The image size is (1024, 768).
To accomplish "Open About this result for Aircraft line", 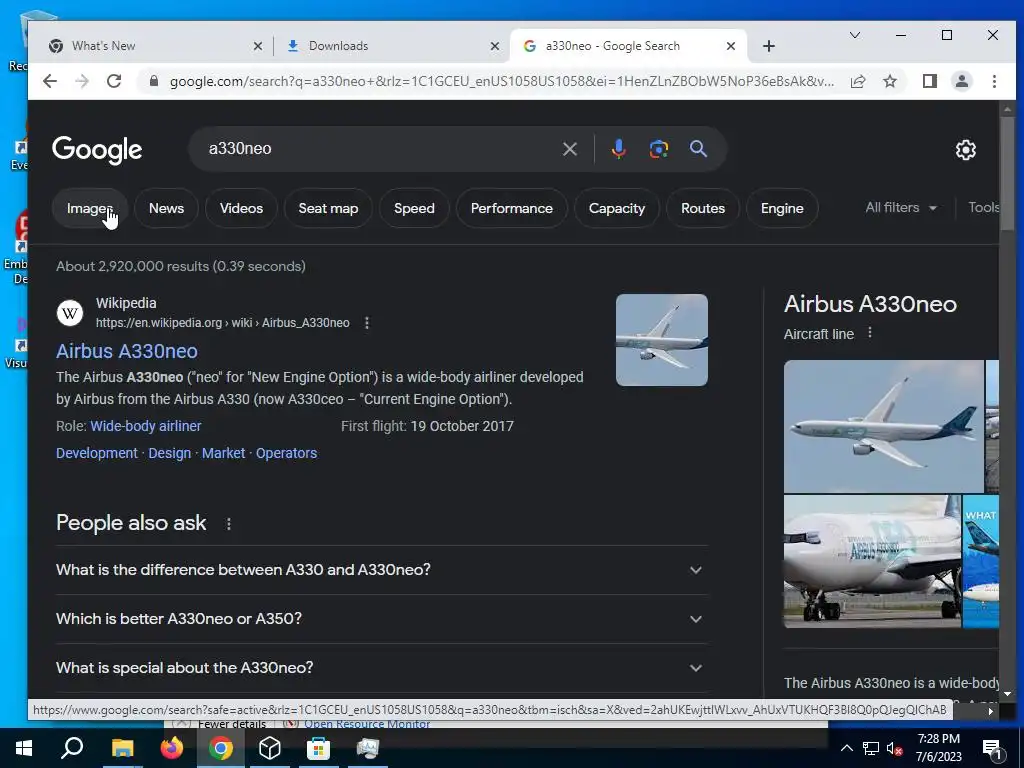I will pos(869,333).
